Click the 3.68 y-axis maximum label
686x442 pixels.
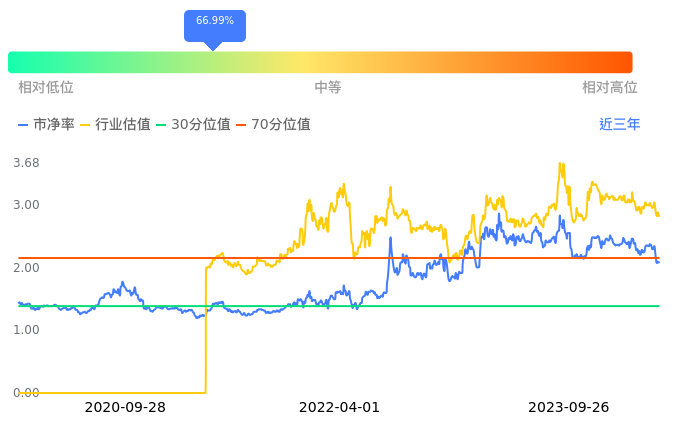coord(26,163)
